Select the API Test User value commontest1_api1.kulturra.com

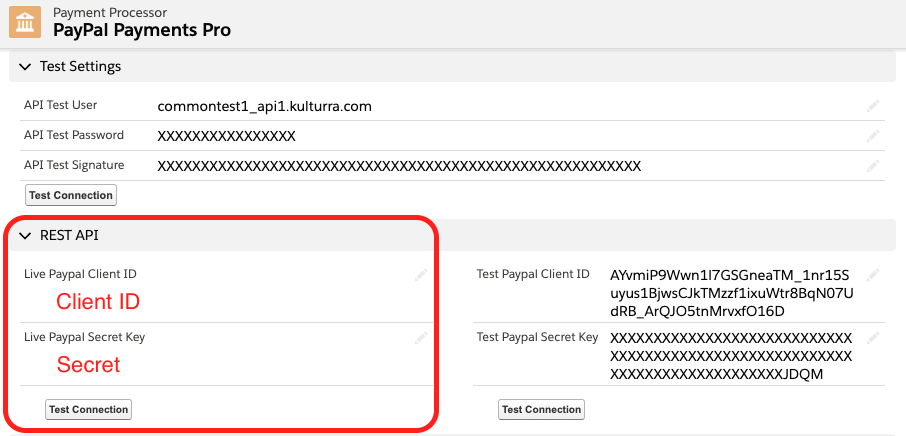click(265, 107)
